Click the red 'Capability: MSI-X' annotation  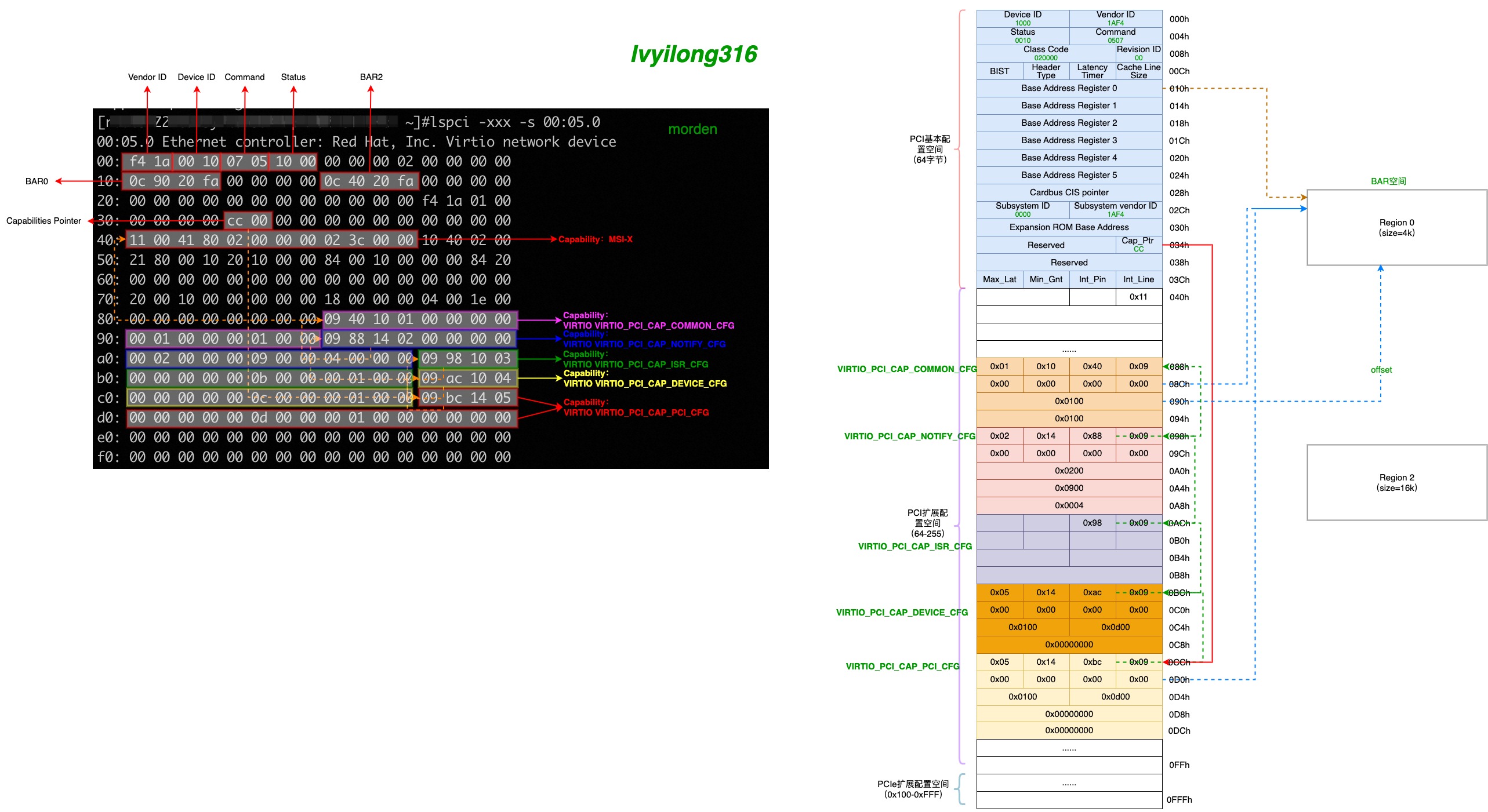596,239
